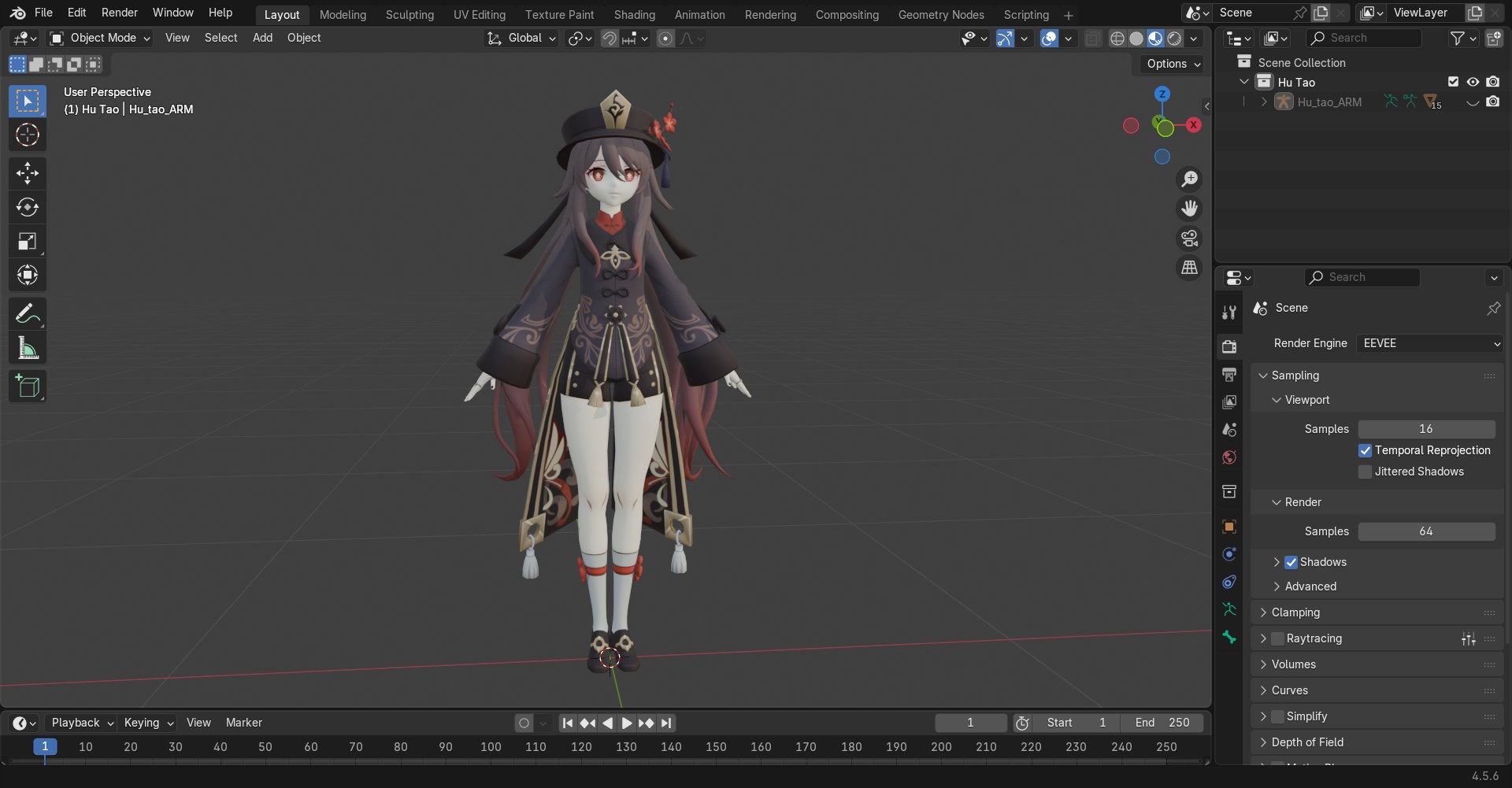Switch to rendered viewport shading

(x=1174, y=39)
